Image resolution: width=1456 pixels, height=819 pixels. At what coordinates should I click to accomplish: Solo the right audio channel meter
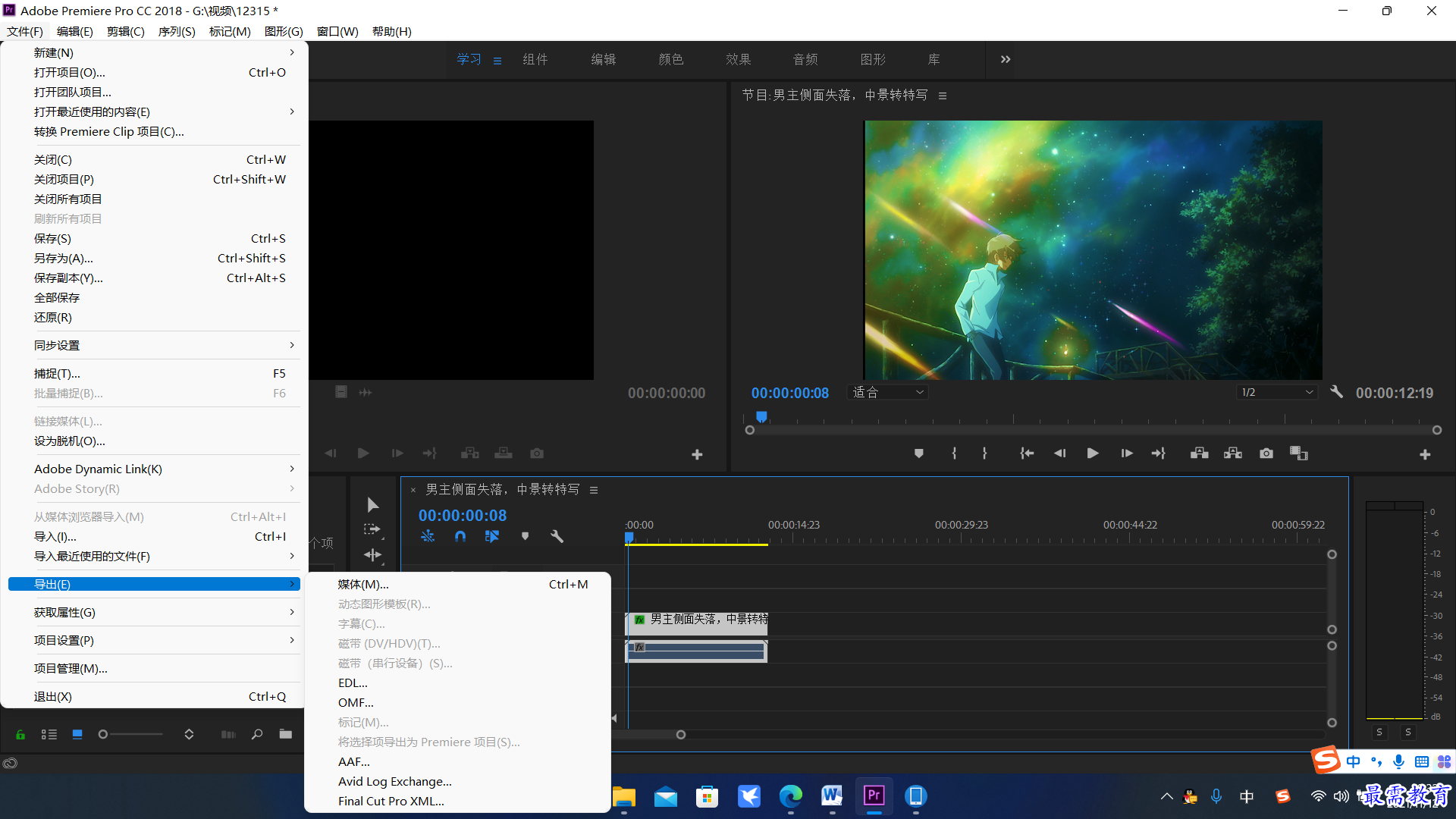pos(1408,733)
